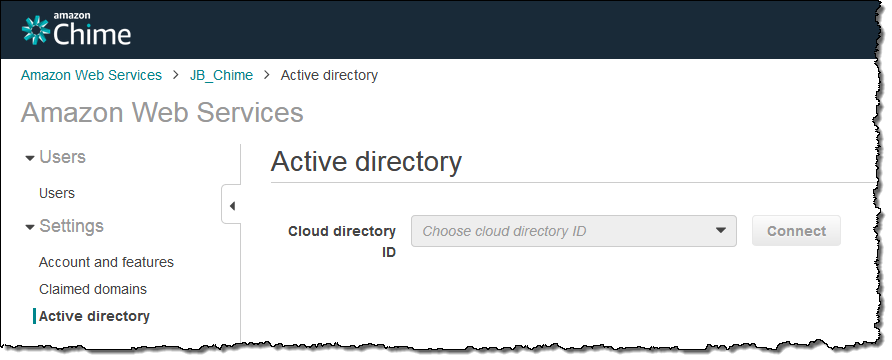892x360 pixels.
Task: Select the Active directory breadcrumb item
Action: (x=329, y=75)
